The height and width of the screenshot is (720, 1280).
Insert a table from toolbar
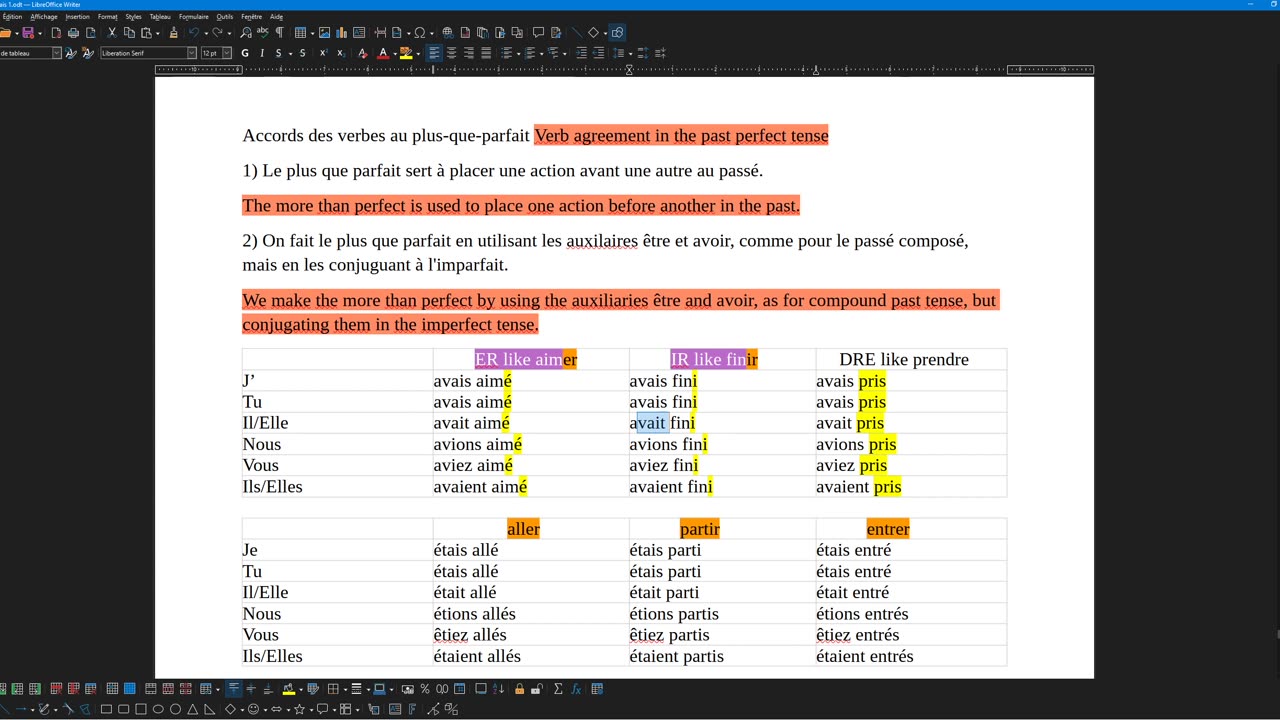point(300,33)
